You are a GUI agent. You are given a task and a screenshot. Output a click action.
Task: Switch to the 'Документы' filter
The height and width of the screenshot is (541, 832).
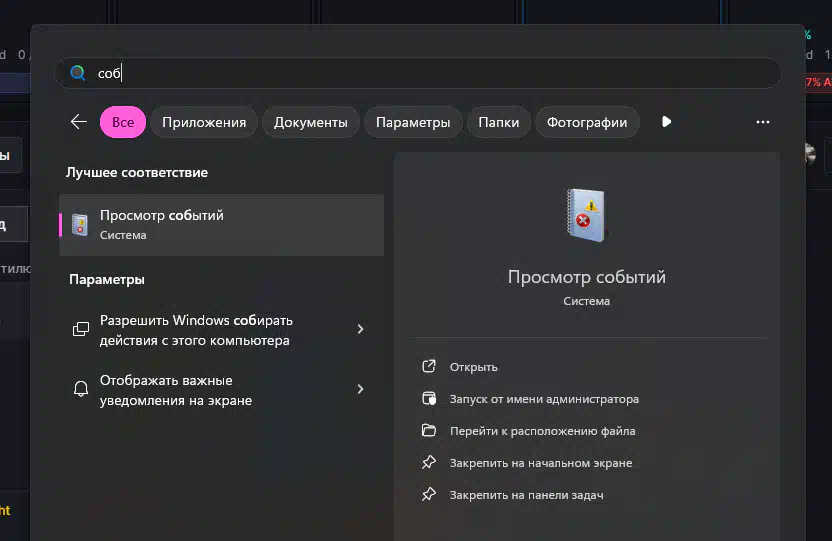click(311, 122)
